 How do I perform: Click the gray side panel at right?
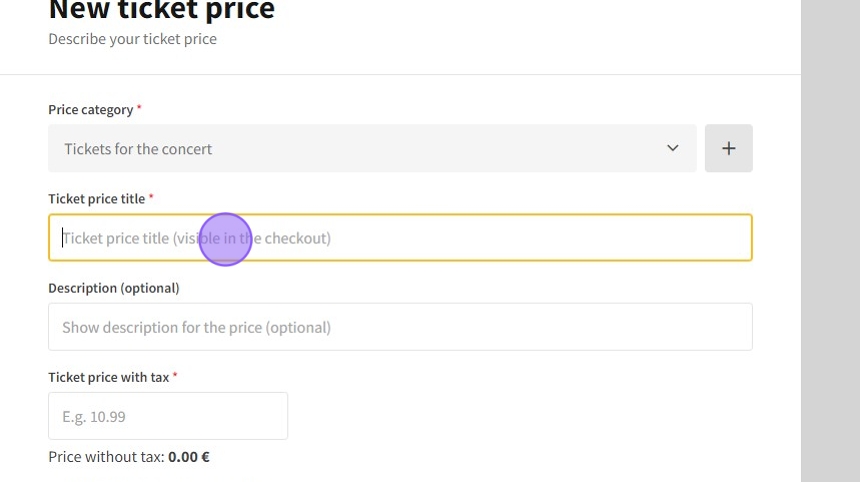pyautogui.click(x=830, y=240)
